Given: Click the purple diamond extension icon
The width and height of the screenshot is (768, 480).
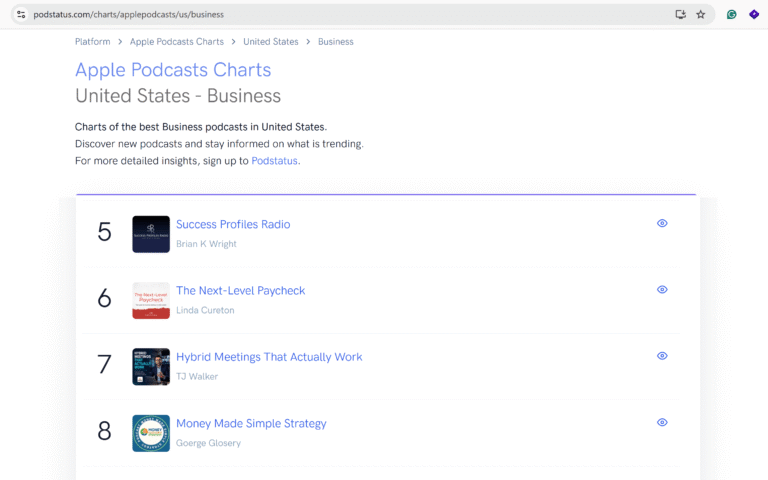Looking at the screenshot, I should pyautogui.click(x=754, y=15).
